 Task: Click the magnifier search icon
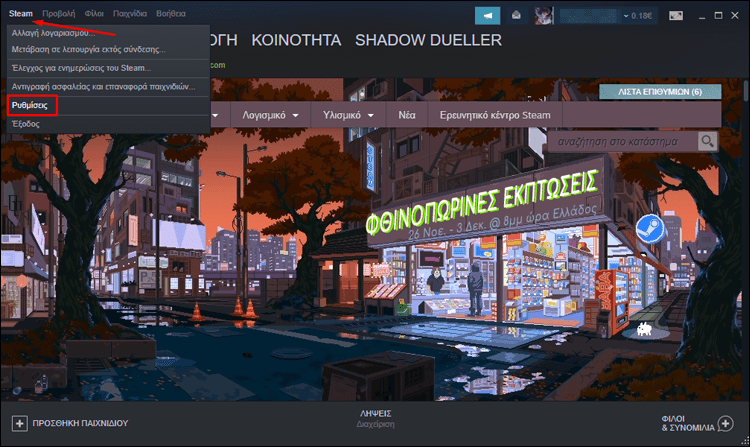[x=707, y=142]
